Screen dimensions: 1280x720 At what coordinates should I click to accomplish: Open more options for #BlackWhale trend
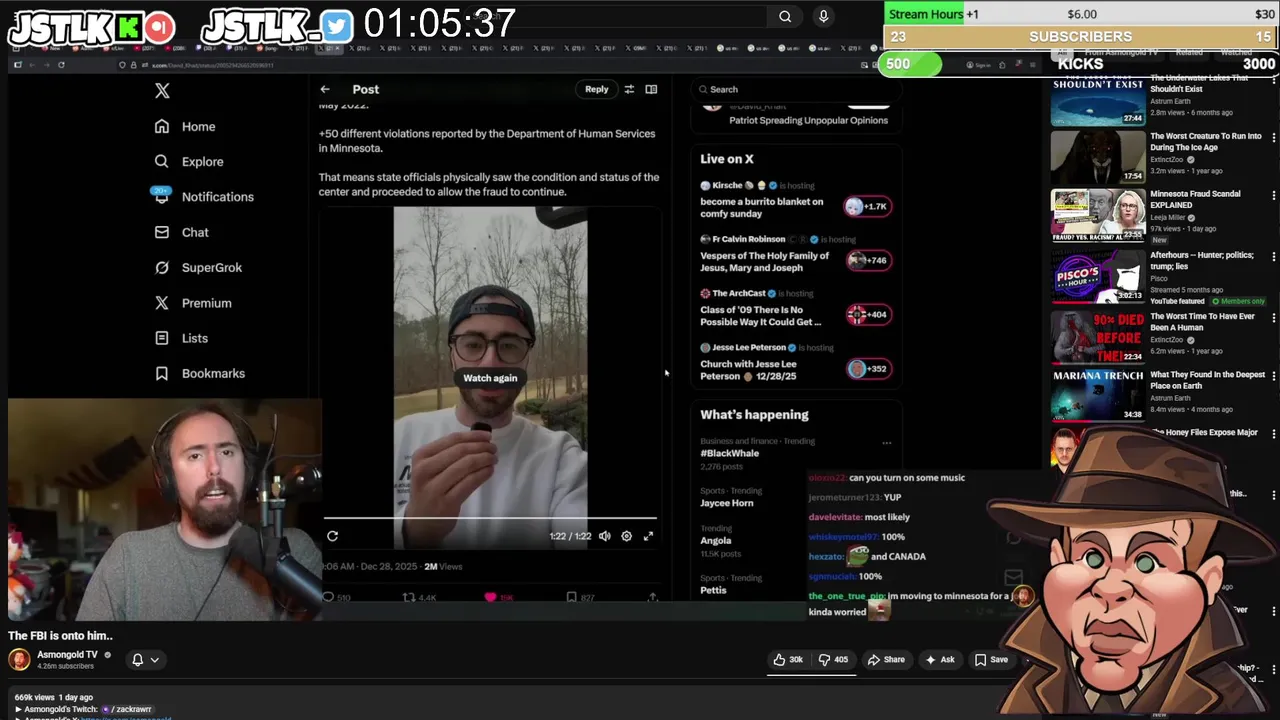(x=886, y=442)
